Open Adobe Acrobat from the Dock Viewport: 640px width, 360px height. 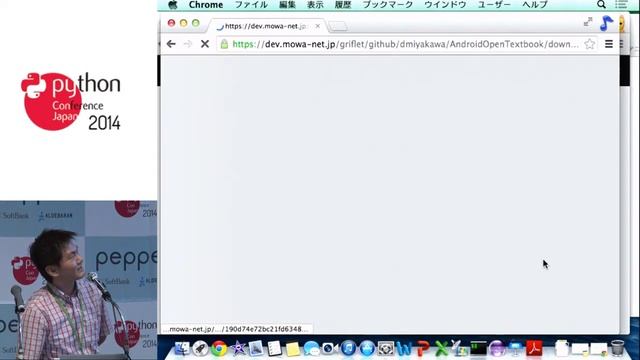(x=534, y=349)
